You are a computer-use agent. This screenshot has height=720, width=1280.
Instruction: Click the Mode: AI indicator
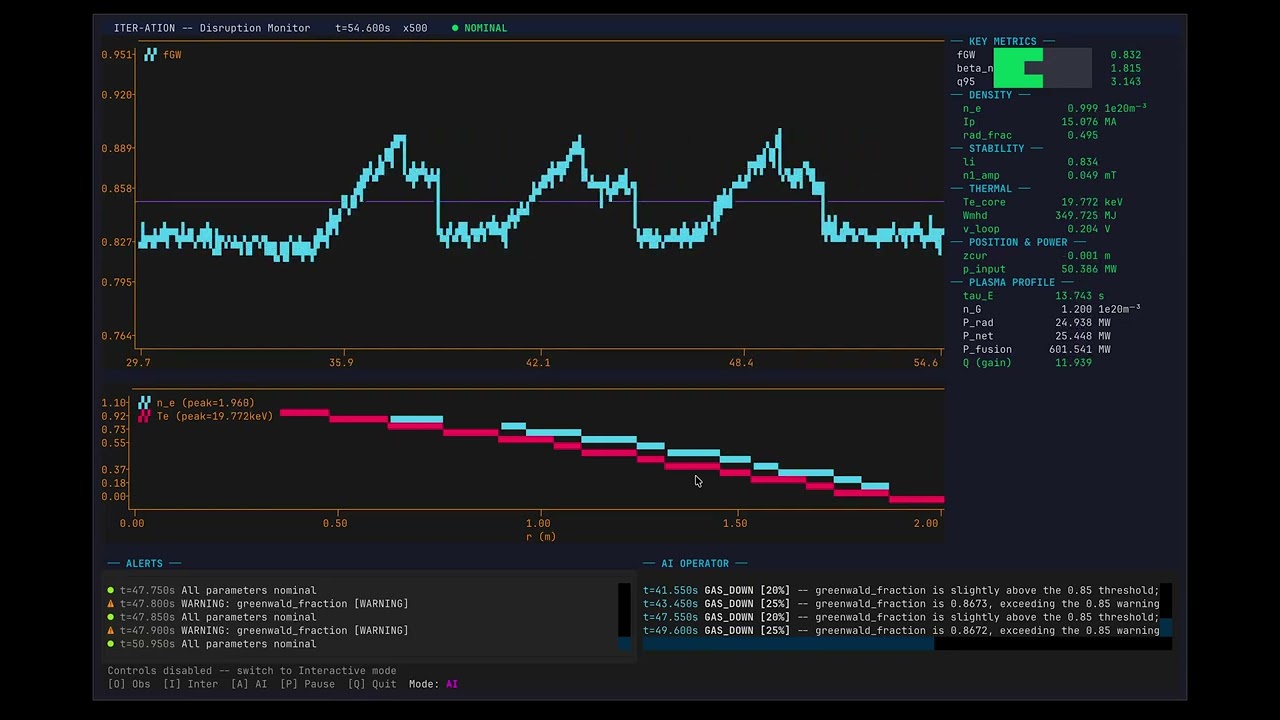[433, 684]
